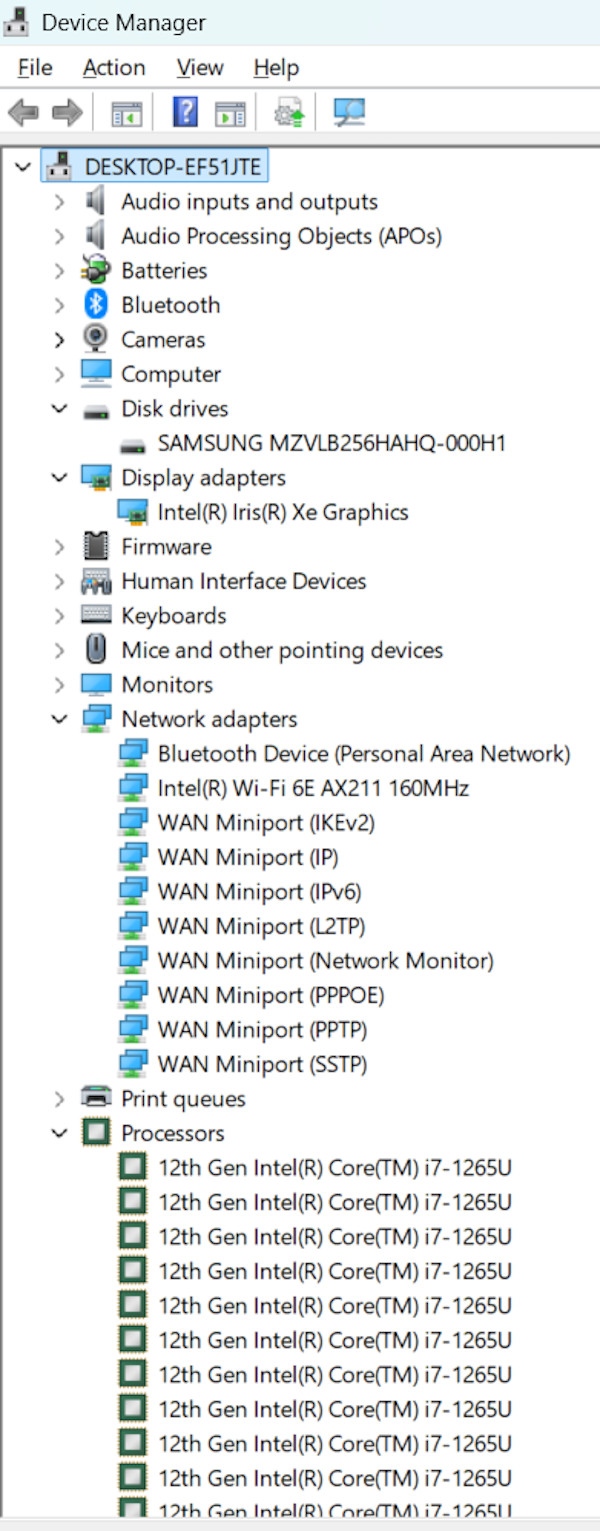This screenshot has height=1531, width=600.
Task: Click the Help question mark toolbar icon
Action: pos(185,112)
